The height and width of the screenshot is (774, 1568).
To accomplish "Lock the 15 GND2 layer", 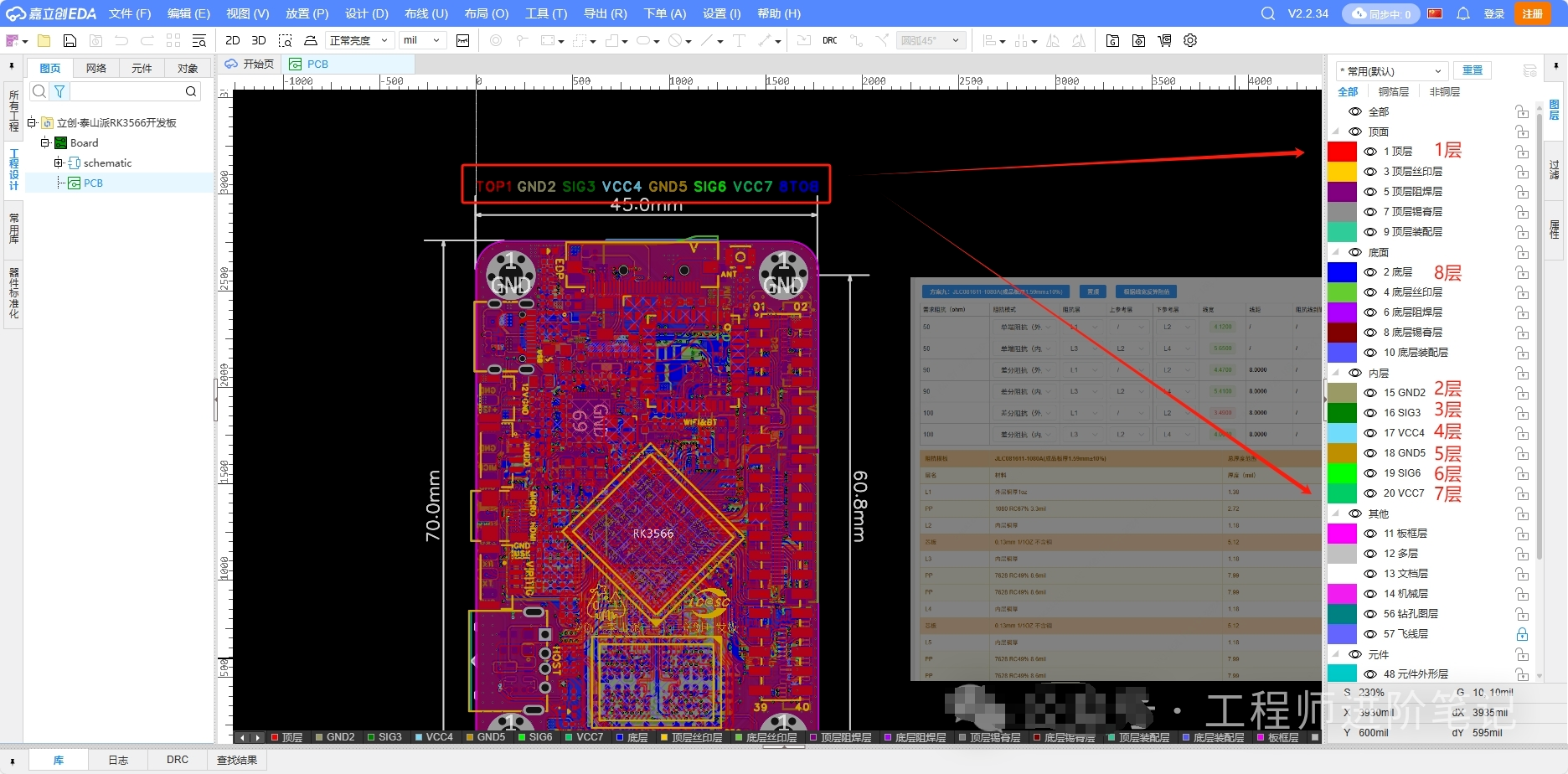I will point(1522,393).
